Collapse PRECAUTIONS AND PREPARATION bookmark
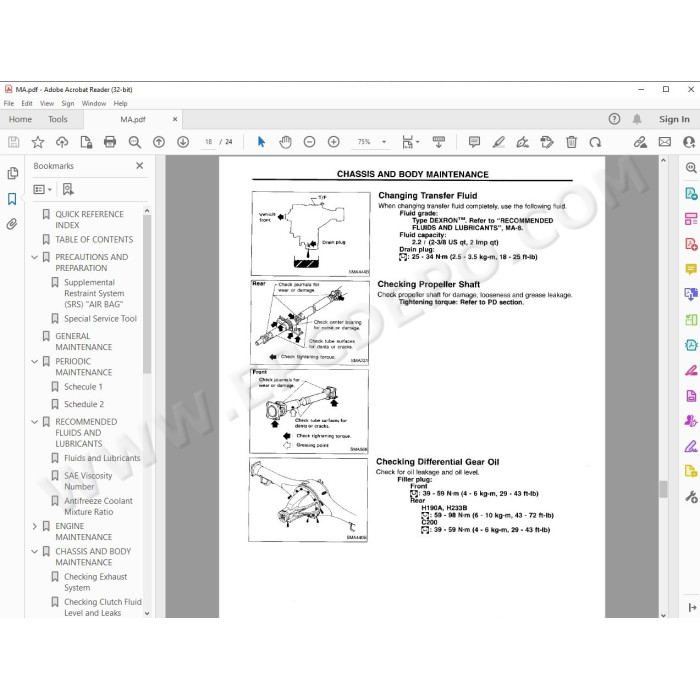Viewport: 700px width, 700px height. click(34, 257)
